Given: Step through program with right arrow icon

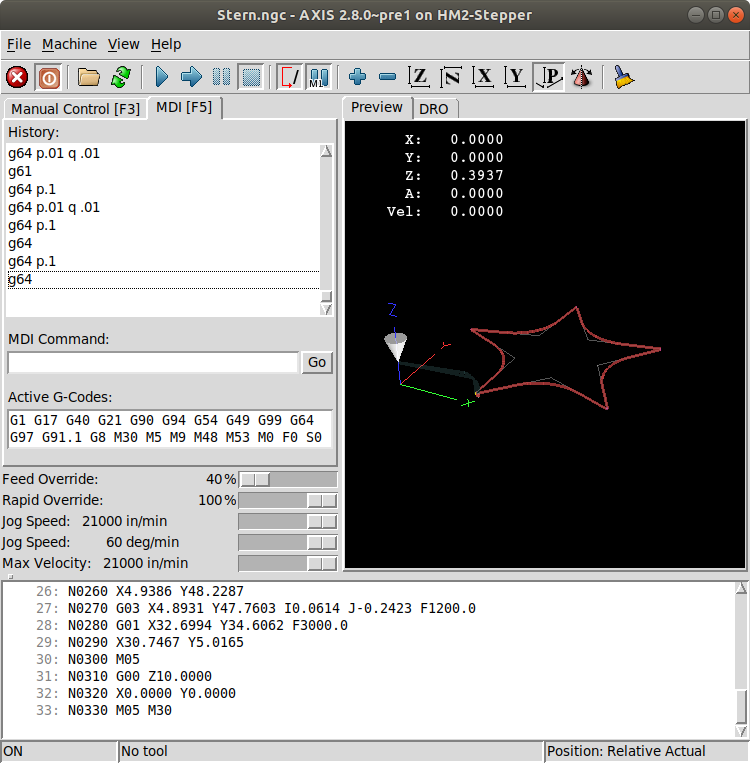Looking at the screenshot, I should coord(191,77).
